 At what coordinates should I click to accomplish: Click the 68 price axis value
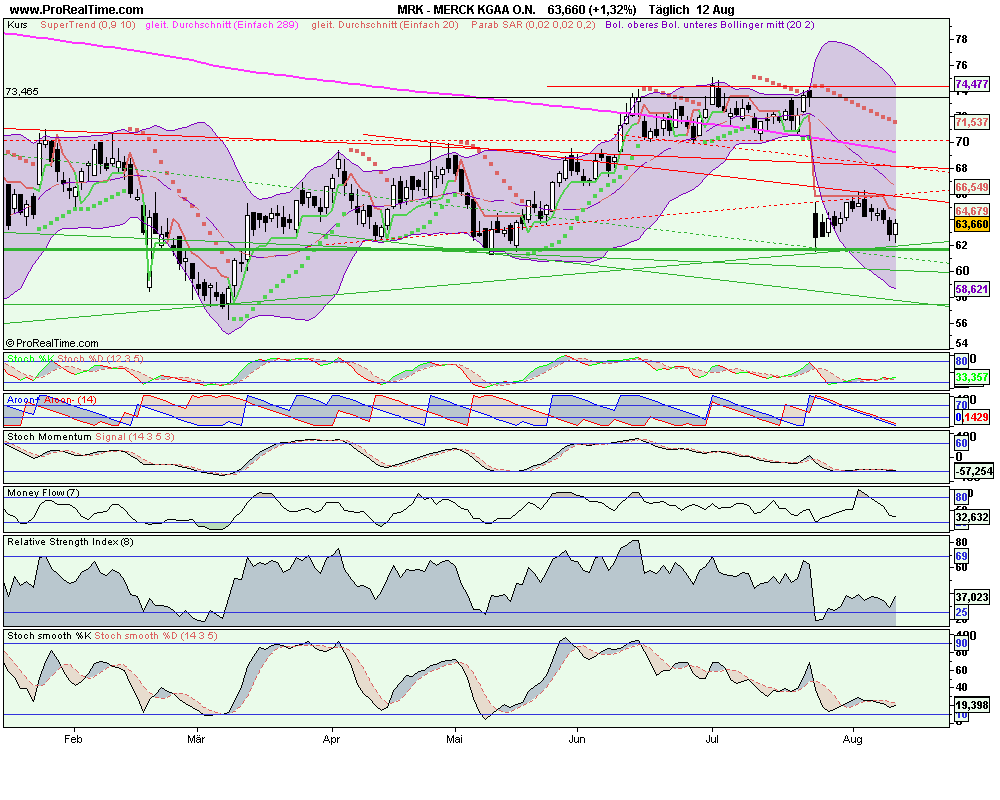961,168
